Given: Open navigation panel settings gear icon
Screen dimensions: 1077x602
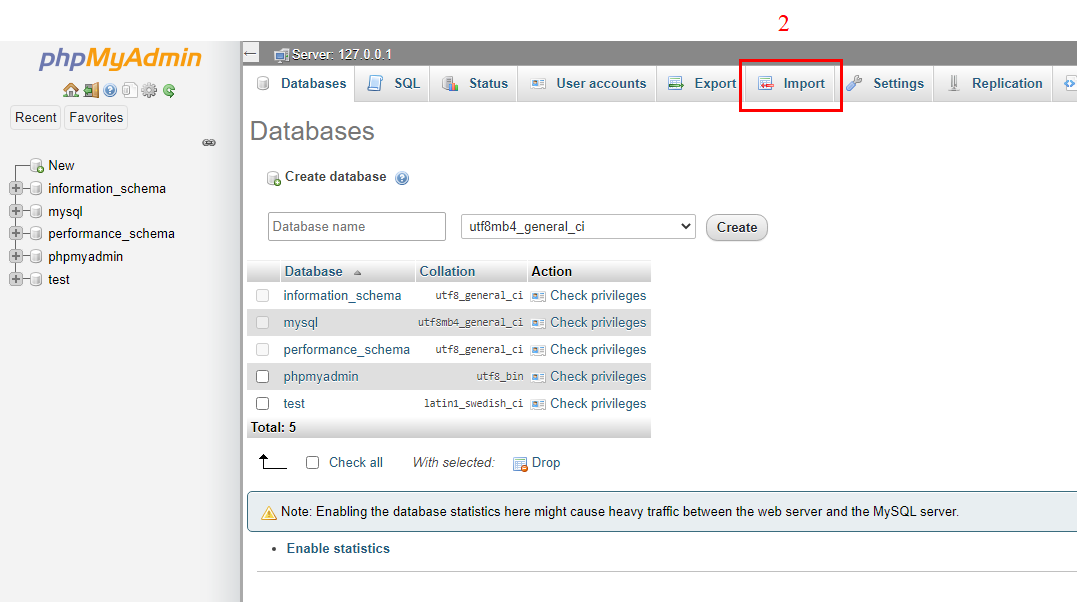Looking at the screenshot, I should click(x=149, y=90).
